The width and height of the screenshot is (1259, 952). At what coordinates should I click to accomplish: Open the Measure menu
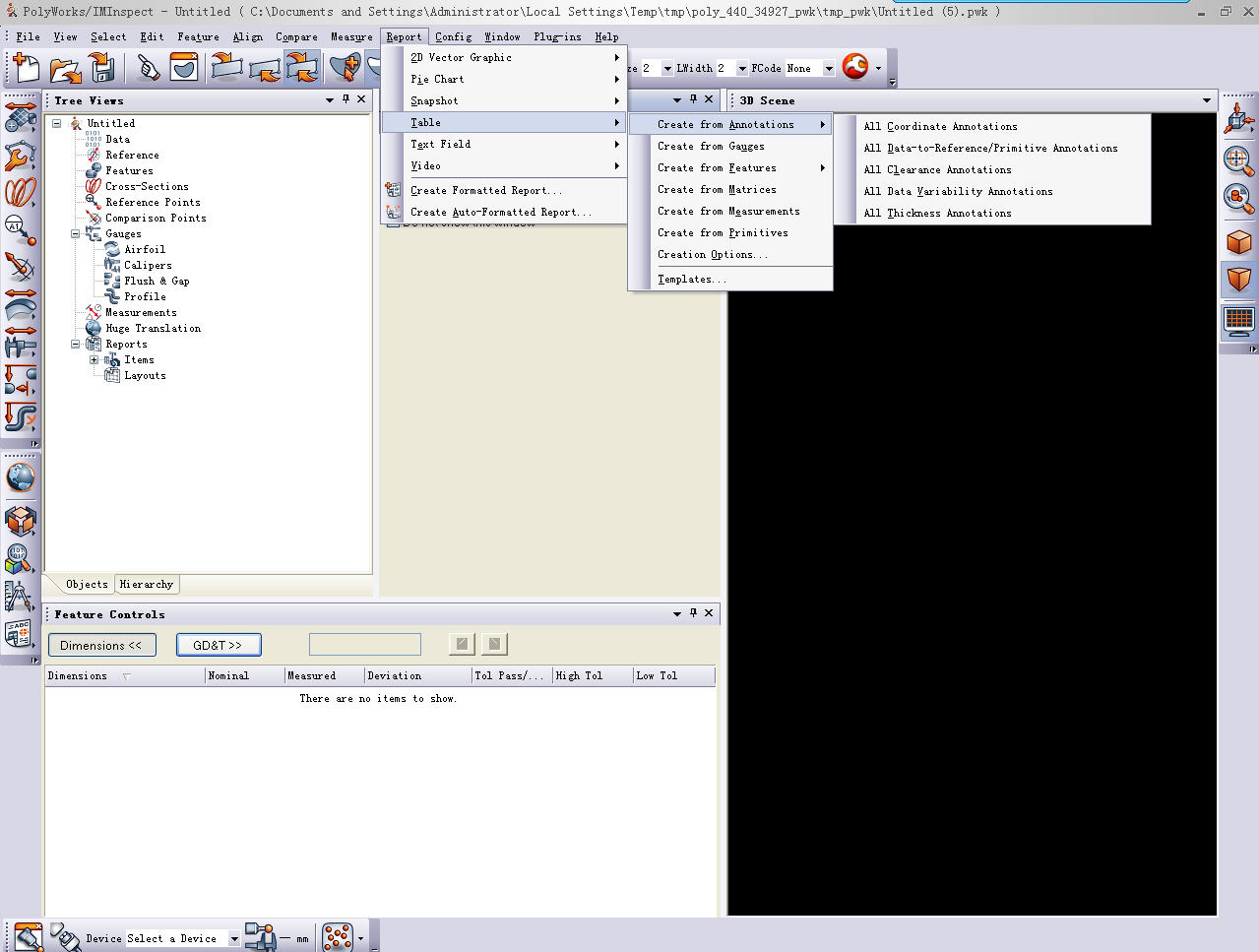pos(351,36)
